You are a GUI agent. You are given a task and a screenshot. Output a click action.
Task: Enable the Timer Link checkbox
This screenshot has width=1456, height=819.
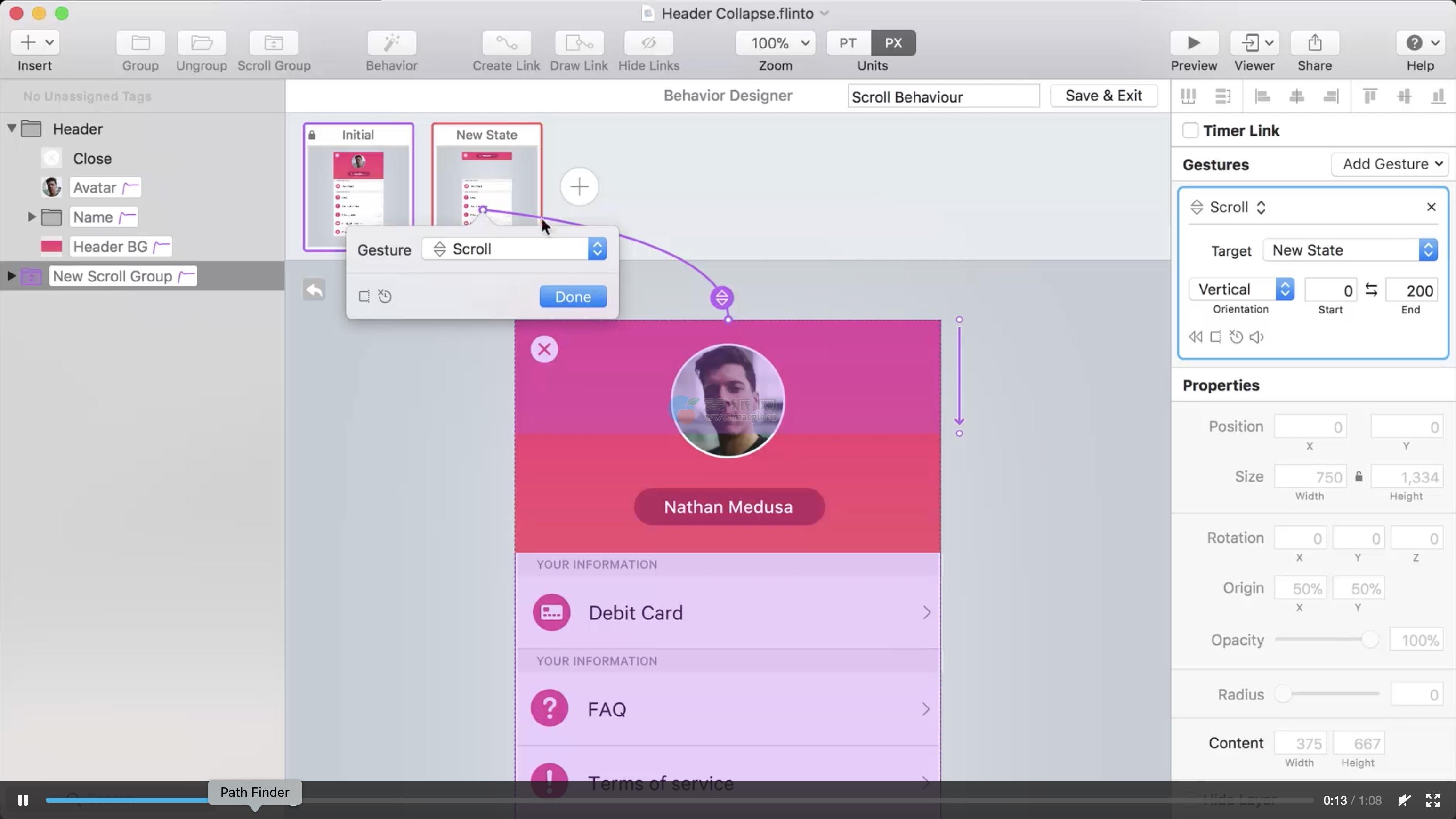pyautogui.click(x=1190, y=130)
